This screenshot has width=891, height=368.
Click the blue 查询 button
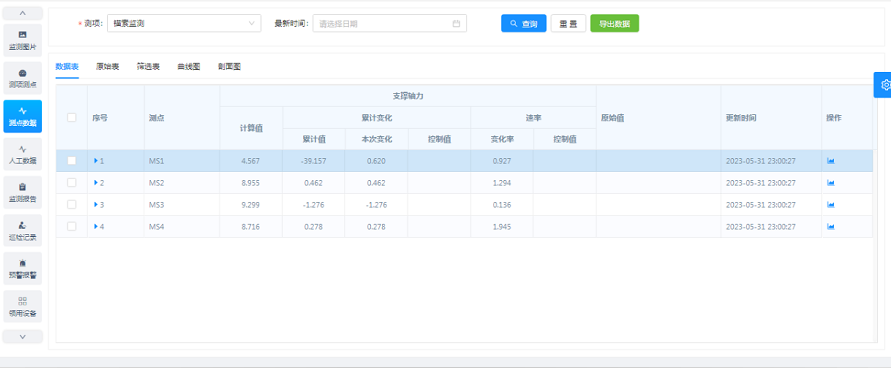[x=523, y=23]
